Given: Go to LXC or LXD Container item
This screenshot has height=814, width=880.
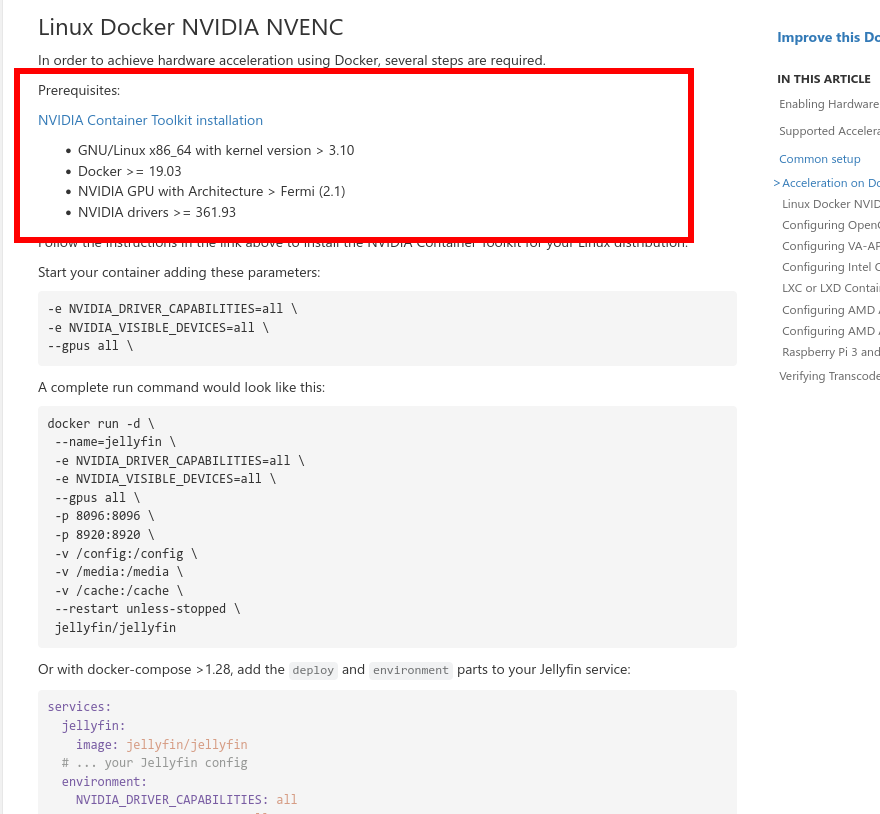Looking at the screenshot, I should tap(830, 288).
